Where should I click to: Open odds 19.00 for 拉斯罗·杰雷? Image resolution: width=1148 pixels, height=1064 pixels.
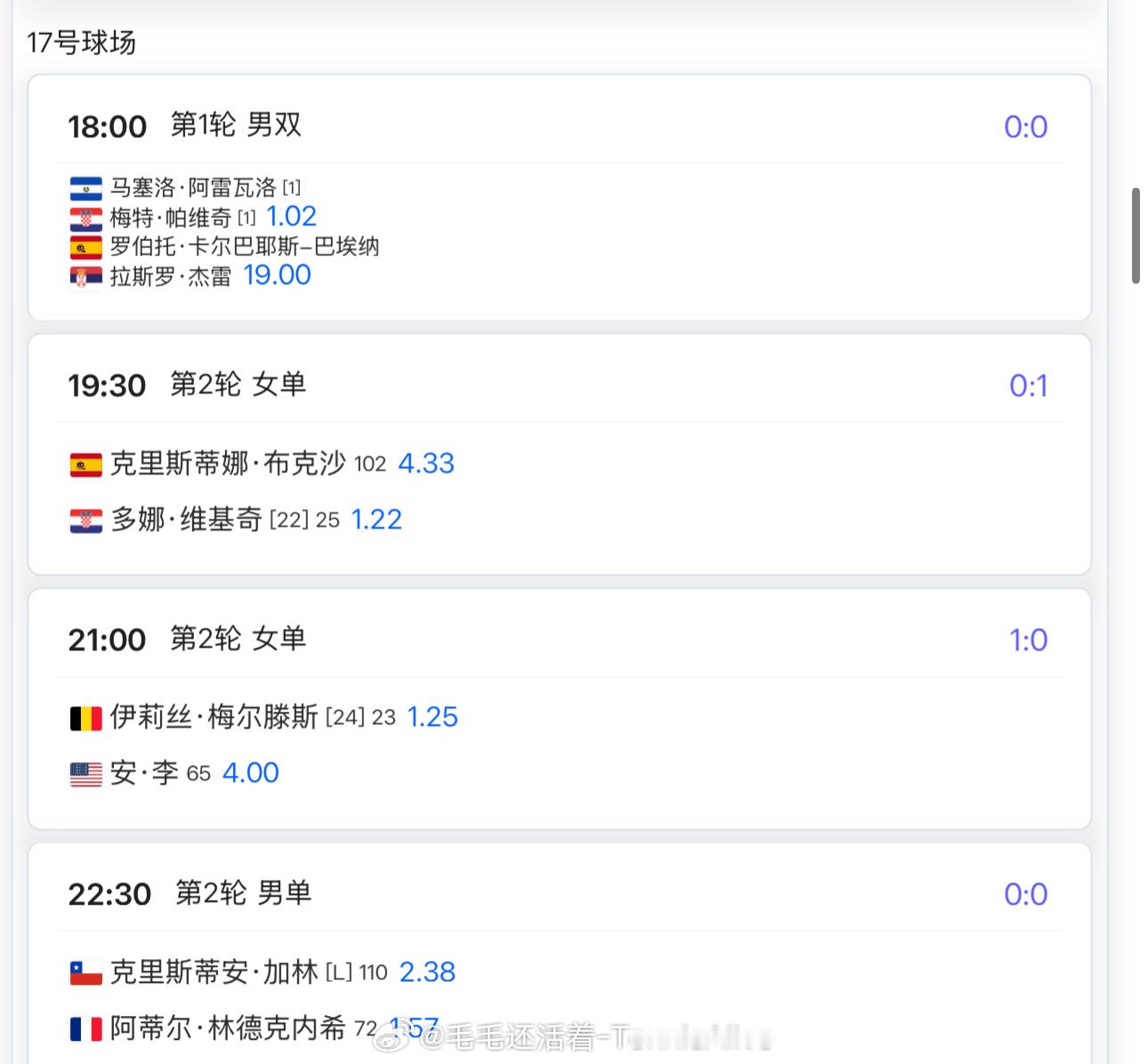tap(277, 275)
